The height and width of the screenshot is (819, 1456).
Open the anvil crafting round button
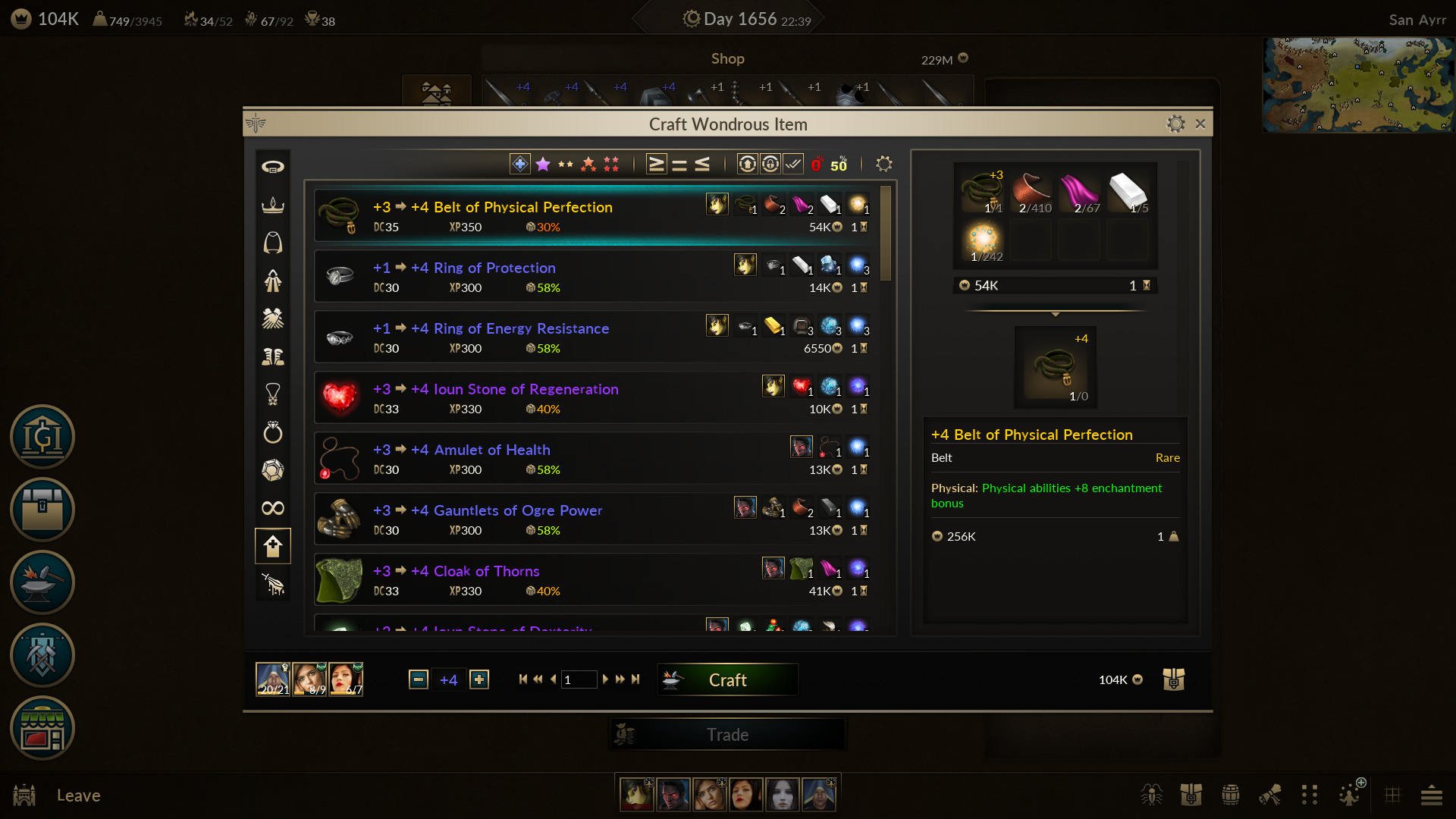pos(42,582)
